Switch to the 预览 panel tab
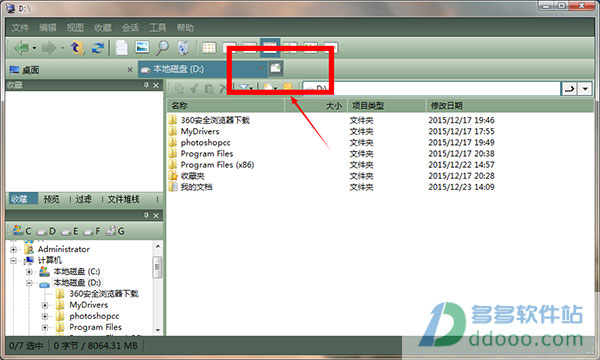600x360 pixels. pos(51,199)
